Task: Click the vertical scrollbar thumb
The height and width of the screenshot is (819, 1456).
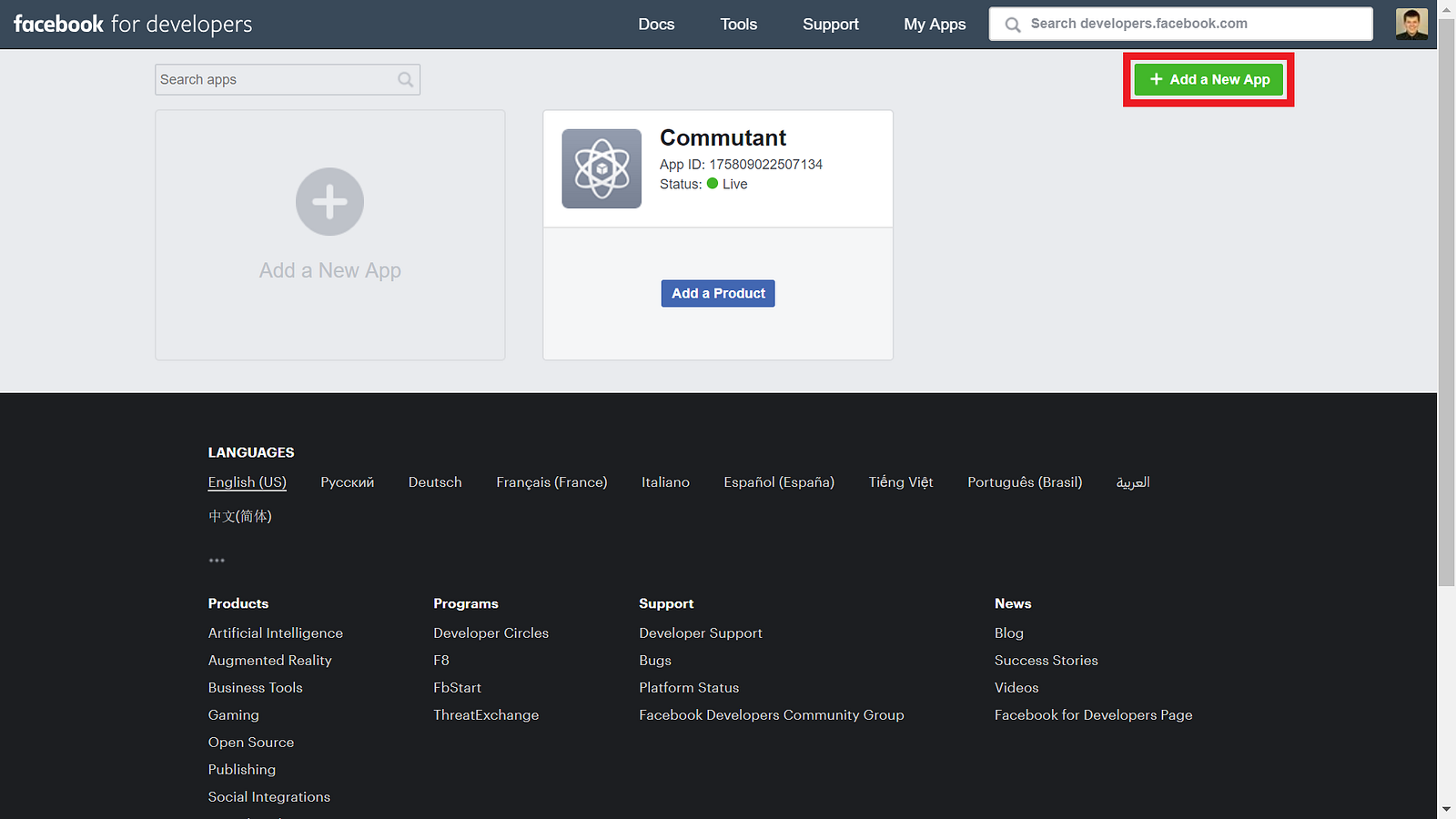Action: [1447, 302]
